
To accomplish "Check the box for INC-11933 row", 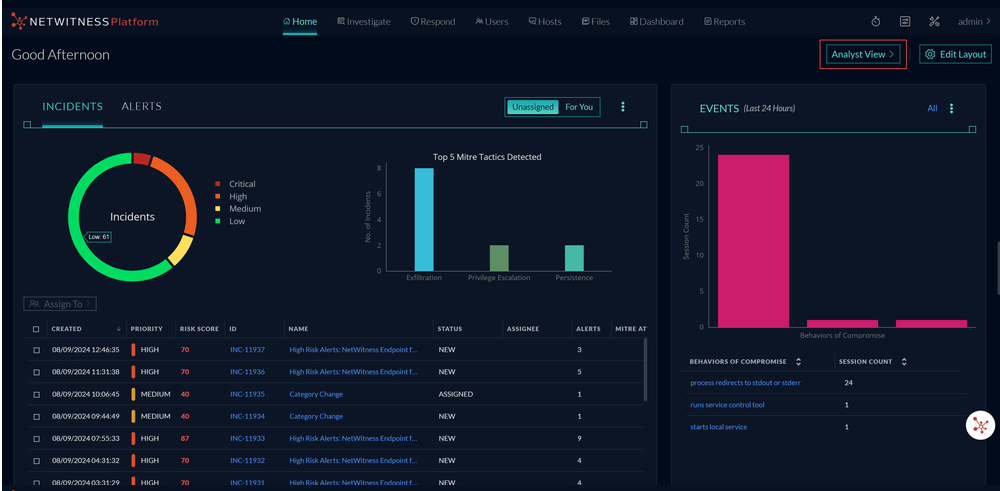I will 36,439.
